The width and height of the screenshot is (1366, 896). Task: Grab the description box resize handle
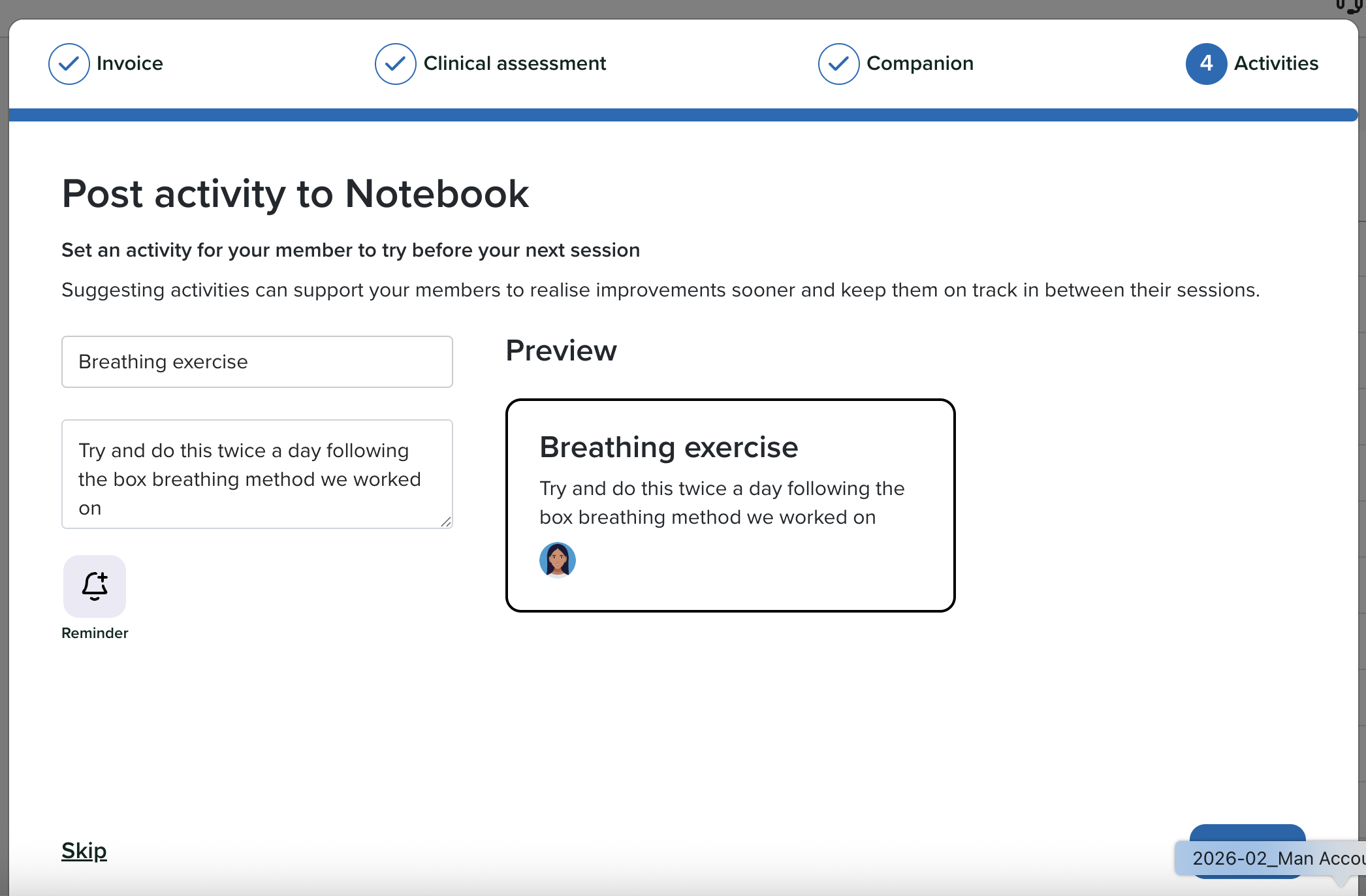tap(446, 521)
